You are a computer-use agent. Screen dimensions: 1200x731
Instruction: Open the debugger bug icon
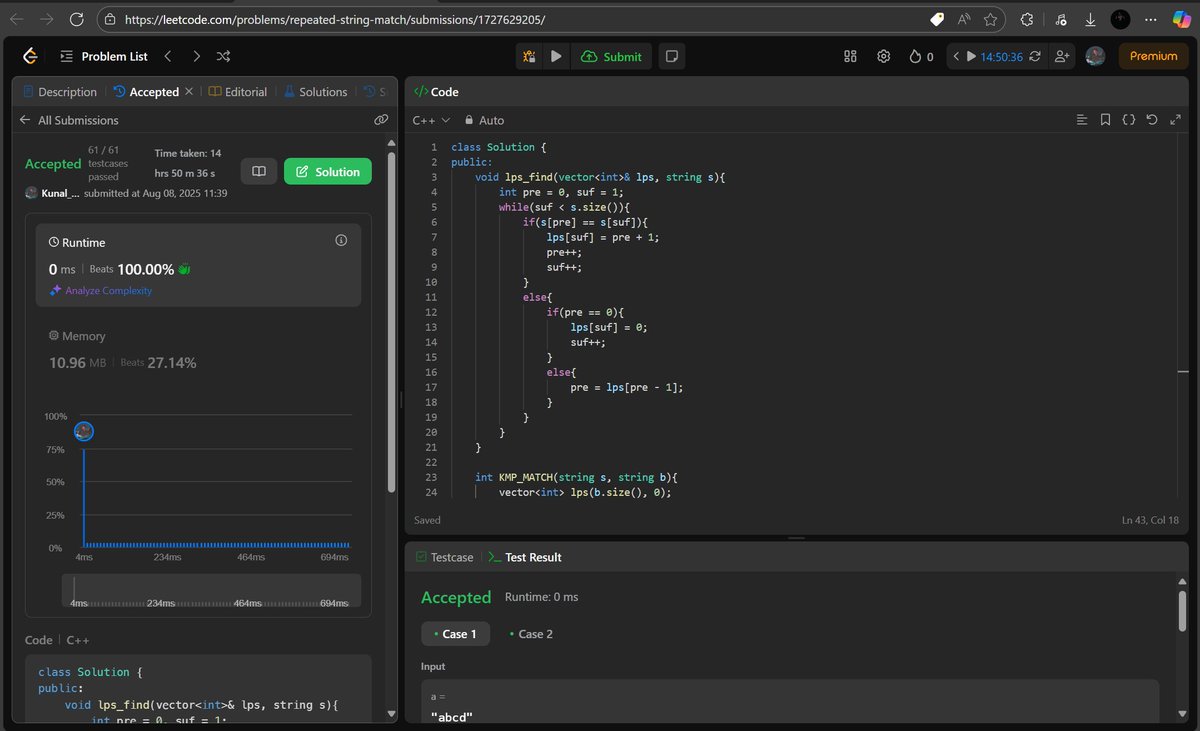point(530,57)
